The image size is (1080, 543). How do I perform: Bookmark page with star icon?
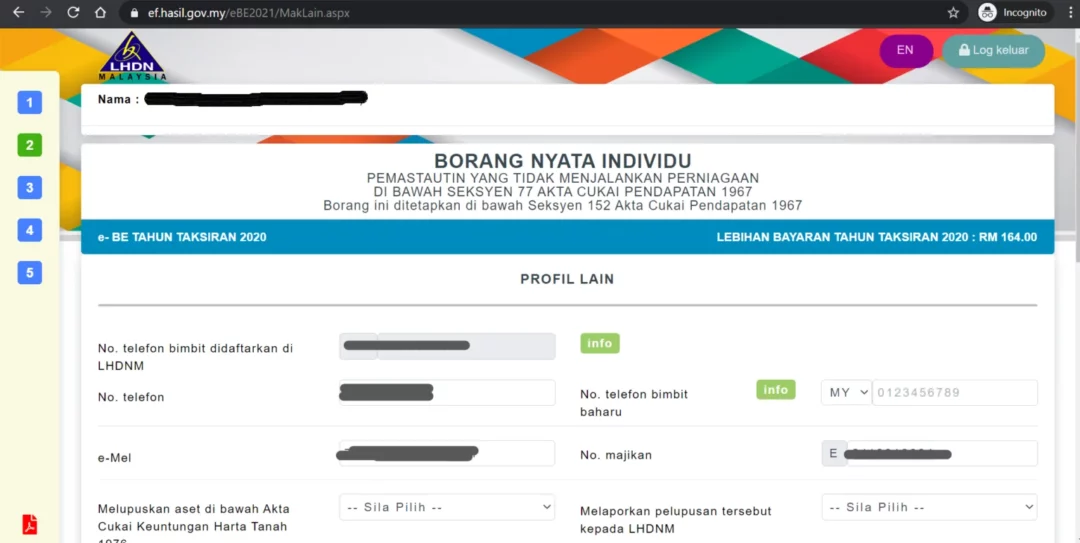pyautogui.click(x=953, y=13)
